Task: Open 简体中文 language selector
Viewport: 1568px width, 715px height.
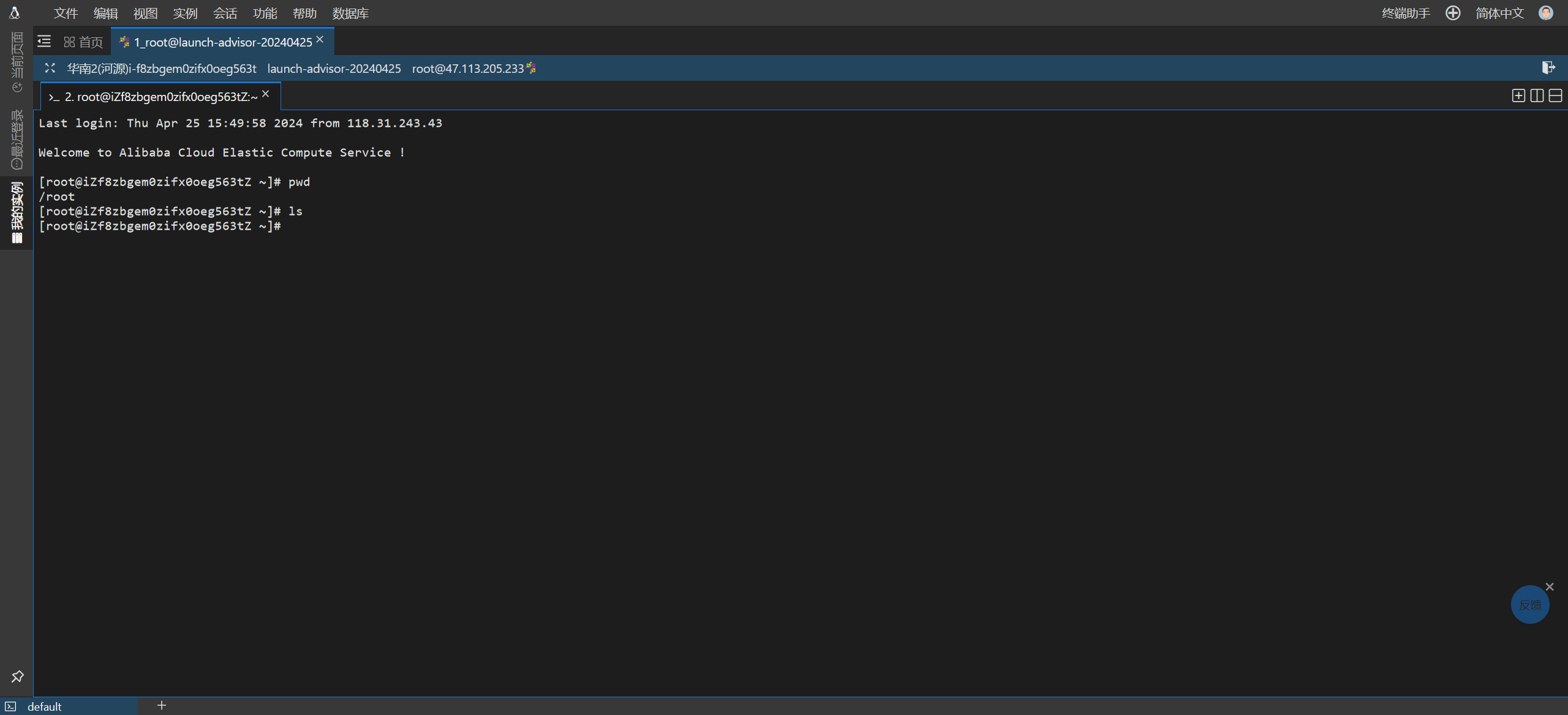Action: pyautogui.click(x=1499, y=13)
